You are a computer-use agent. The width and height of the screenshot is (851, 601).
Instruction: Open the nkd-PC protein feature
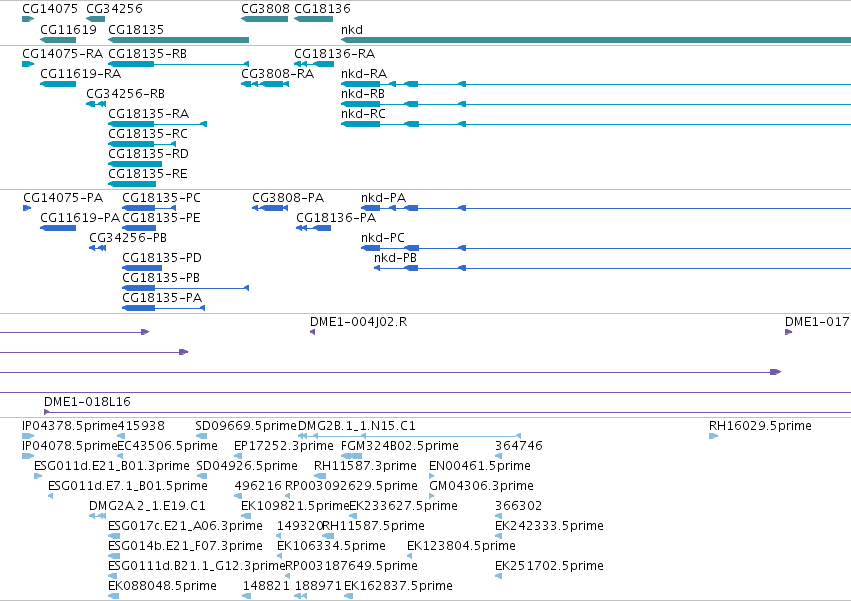point(606,248)
